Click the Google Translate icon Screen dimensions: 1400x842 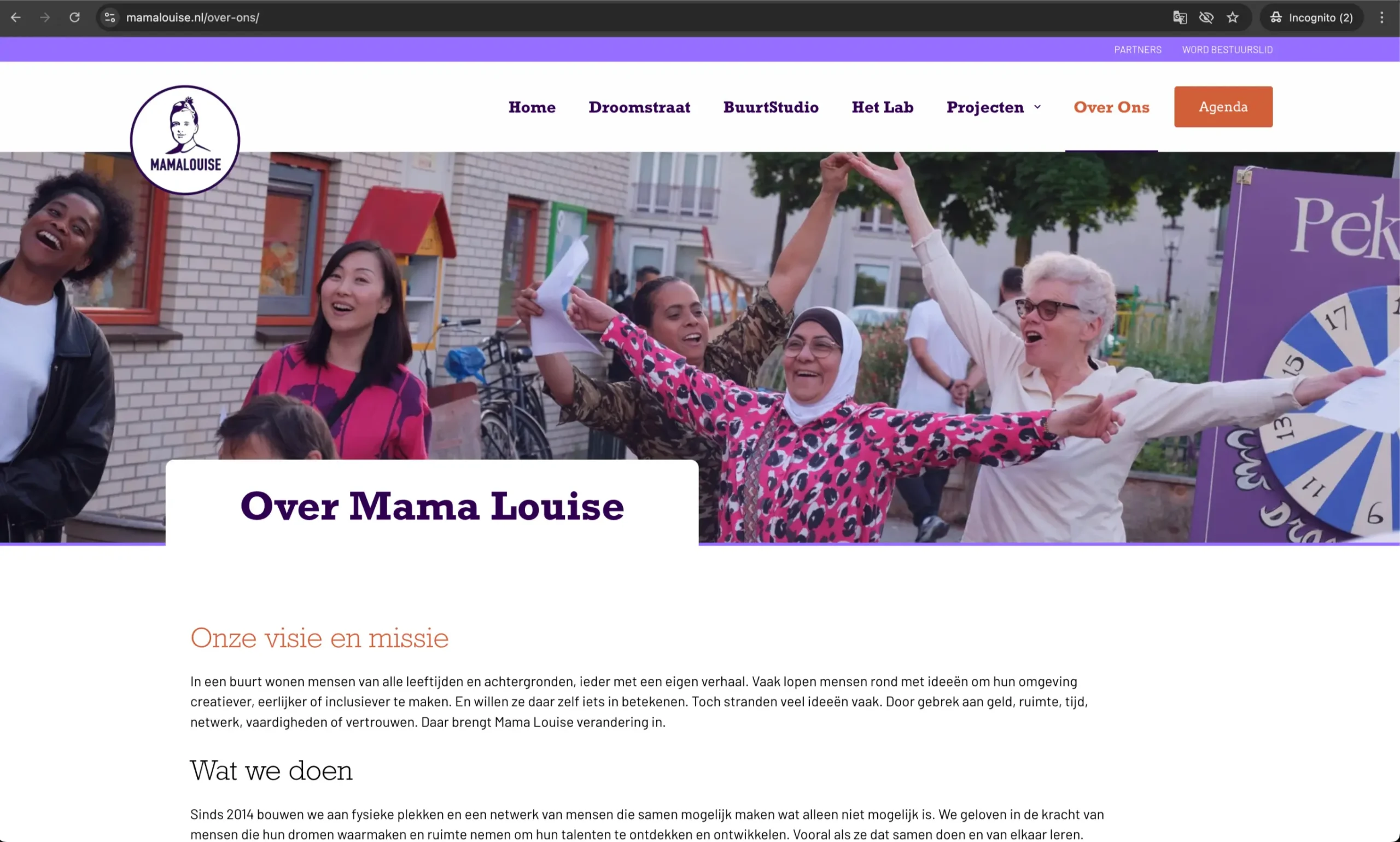1180,18
